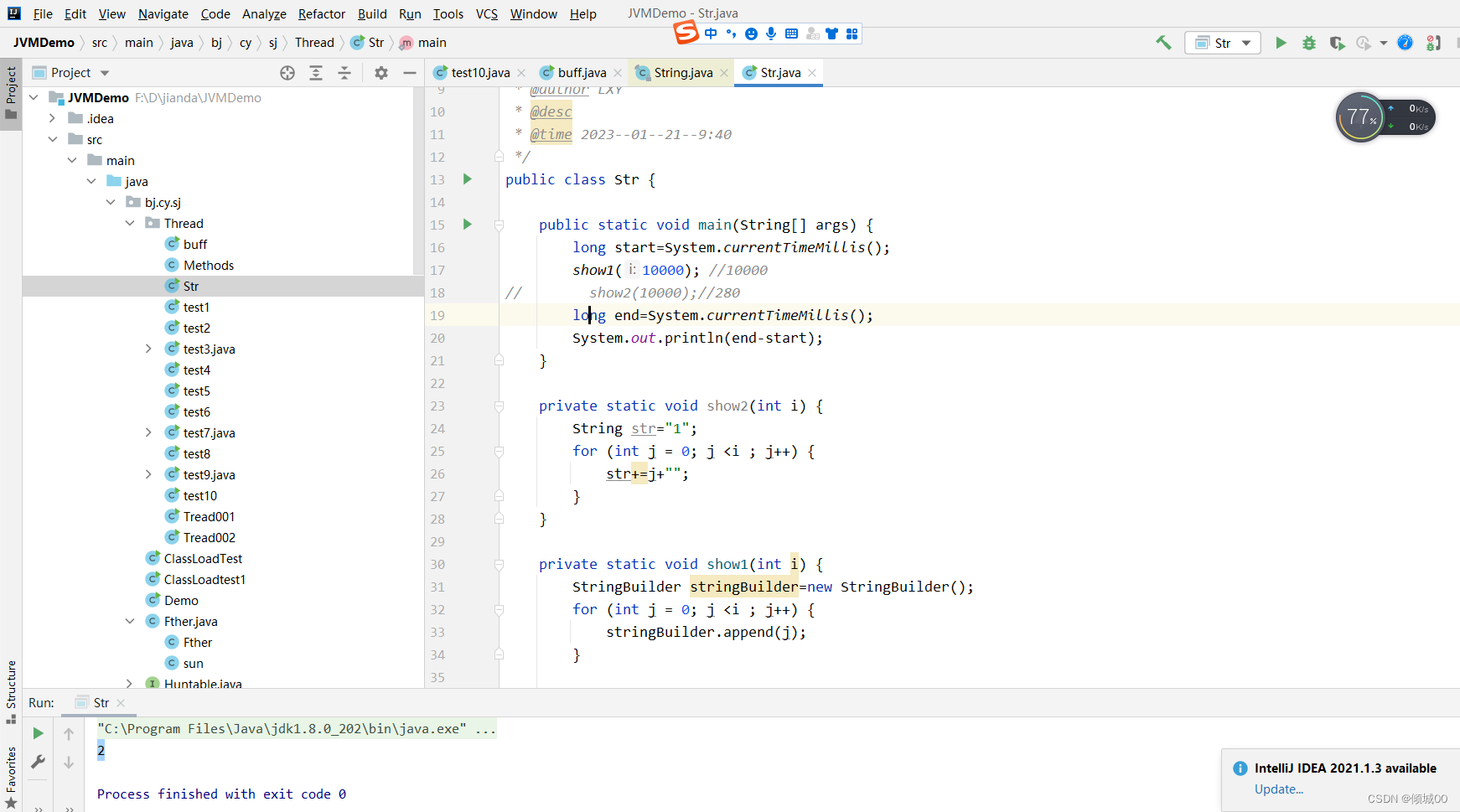This screenshot has height=812, width=1460.
Task: Close the Str.java editor tab
Action: point(811,73)
